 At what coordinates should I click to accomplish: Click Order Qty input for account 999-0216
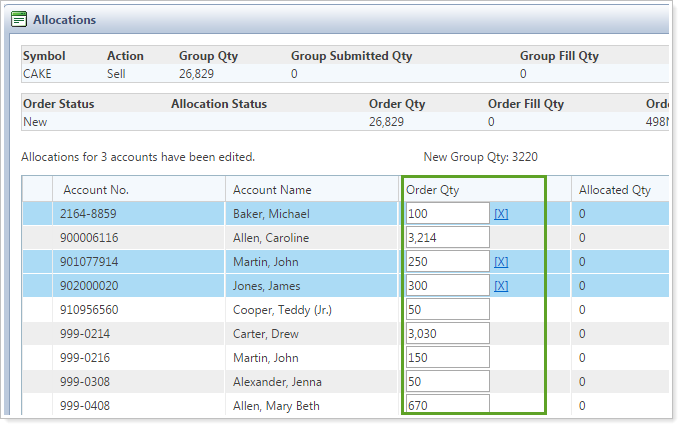[x=447, y=358]
